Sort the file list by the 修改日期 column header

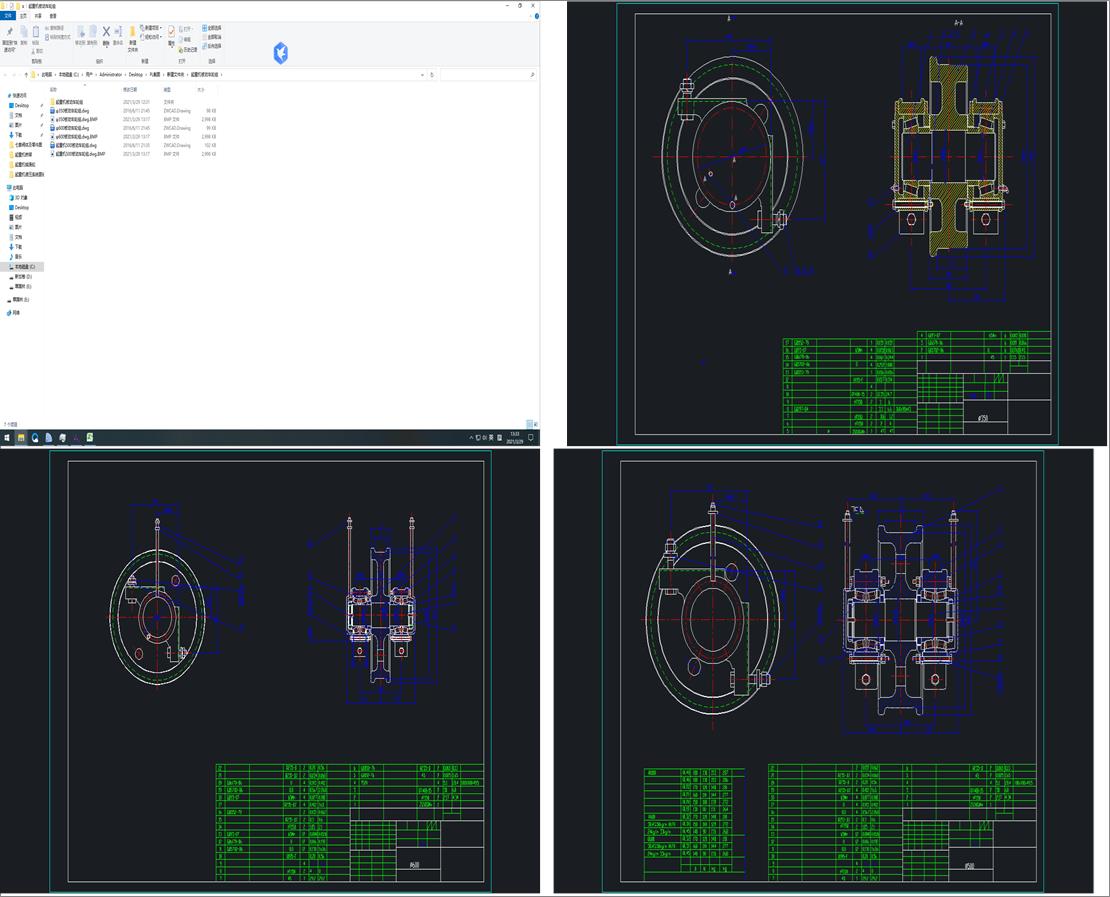point(130,90)
